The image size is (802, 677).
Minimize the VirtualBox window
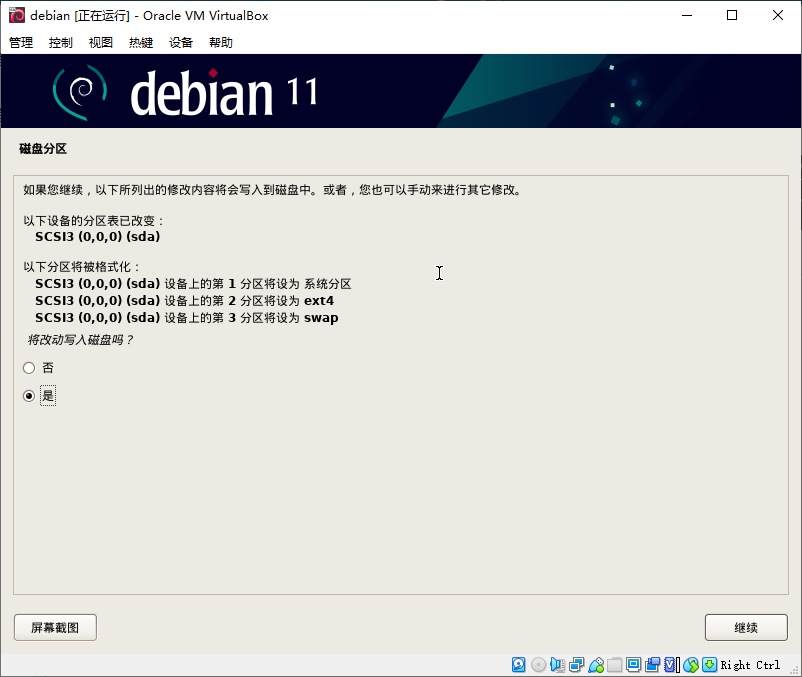pyautogui.click(x=687, y=15)
